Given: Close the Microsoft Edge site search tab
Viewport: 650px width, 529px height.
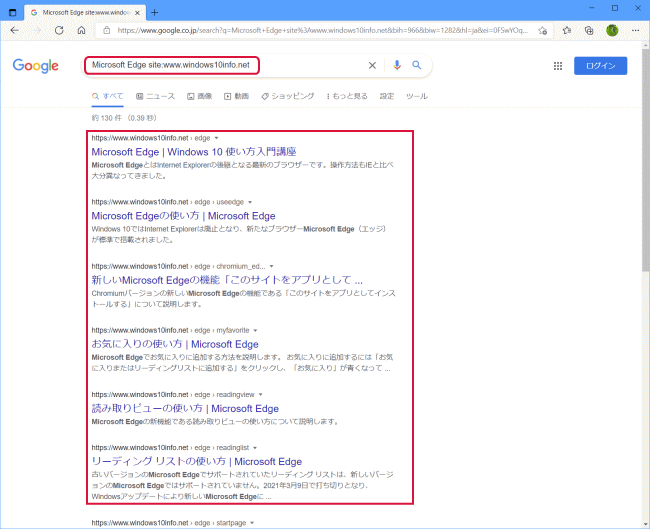Looking at the screenshot, I should click(137, 13).
